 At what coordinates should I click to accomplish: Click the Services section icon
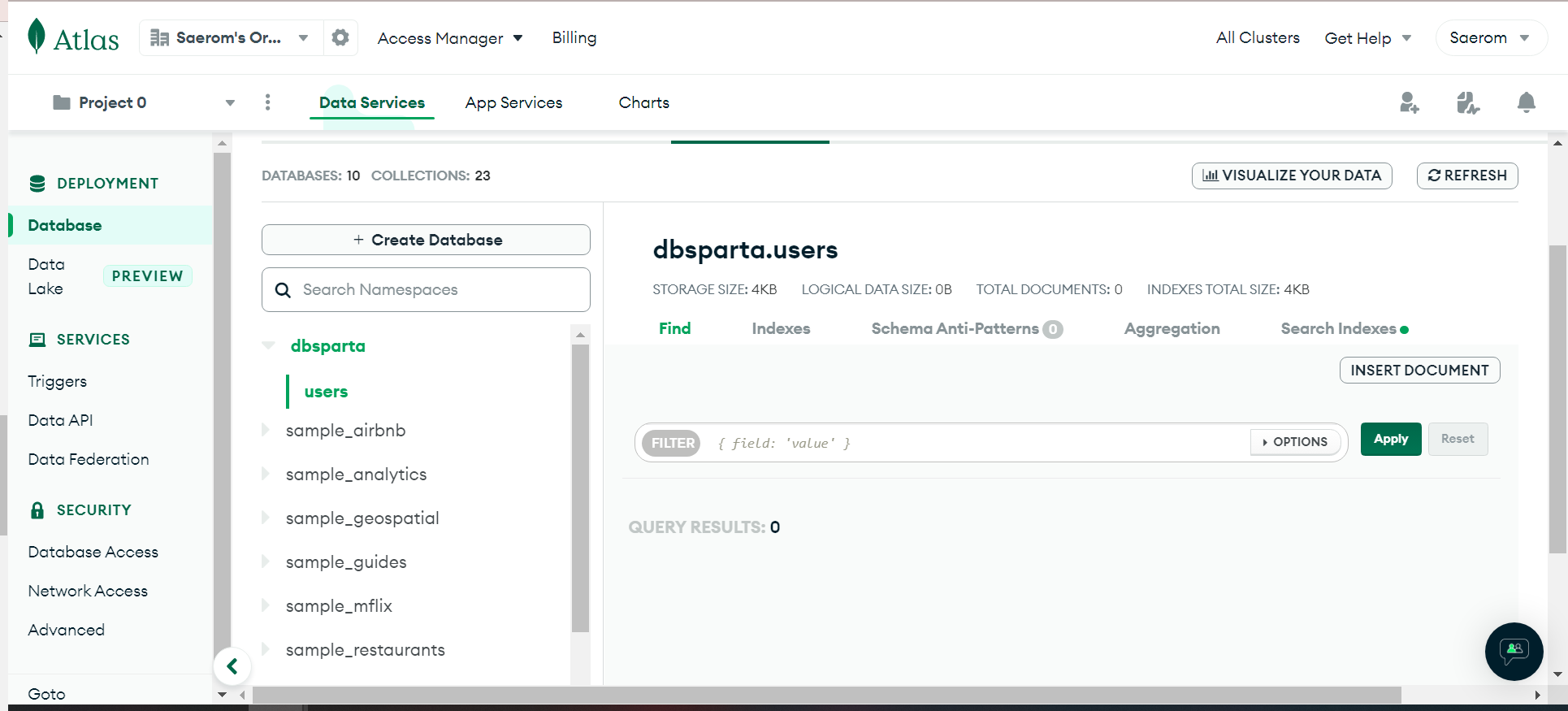coord(37,340)
